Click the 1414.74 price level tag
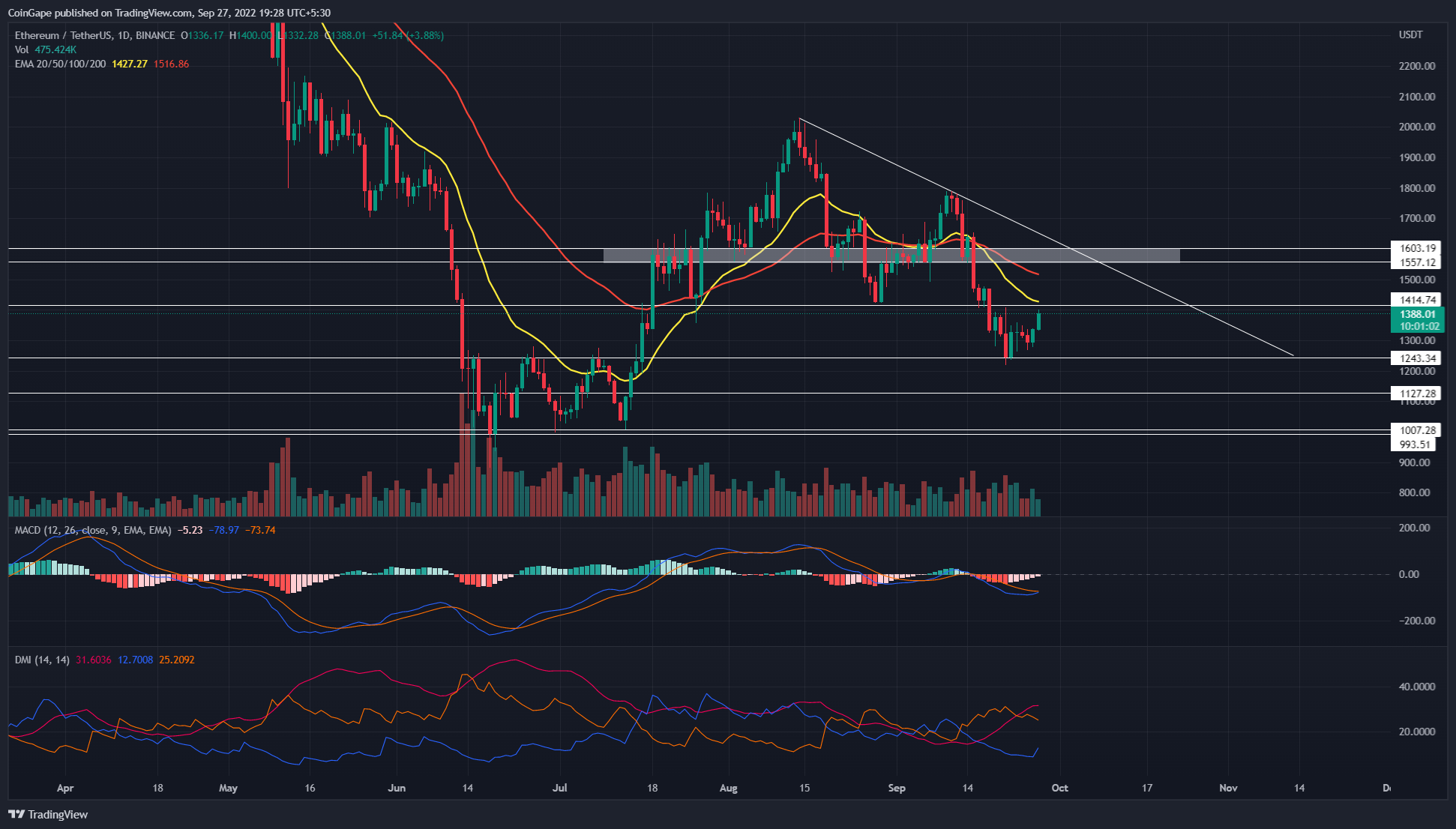Image resolution: width=1456 pixels, height=829 pixels. coord(1417,300)
